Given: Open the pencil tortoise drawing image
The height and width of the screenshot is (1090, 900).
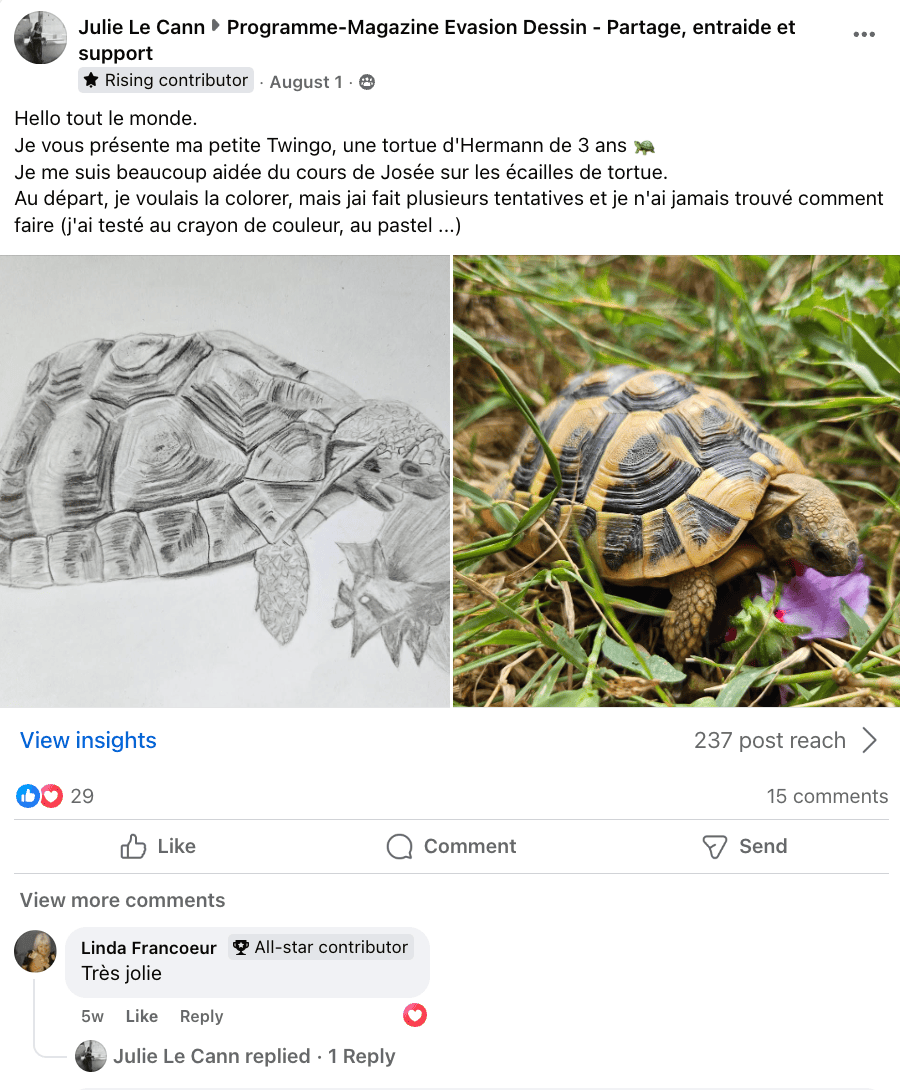Looking at the screenshot, I should pyautogui.click(x=224, y=481).
